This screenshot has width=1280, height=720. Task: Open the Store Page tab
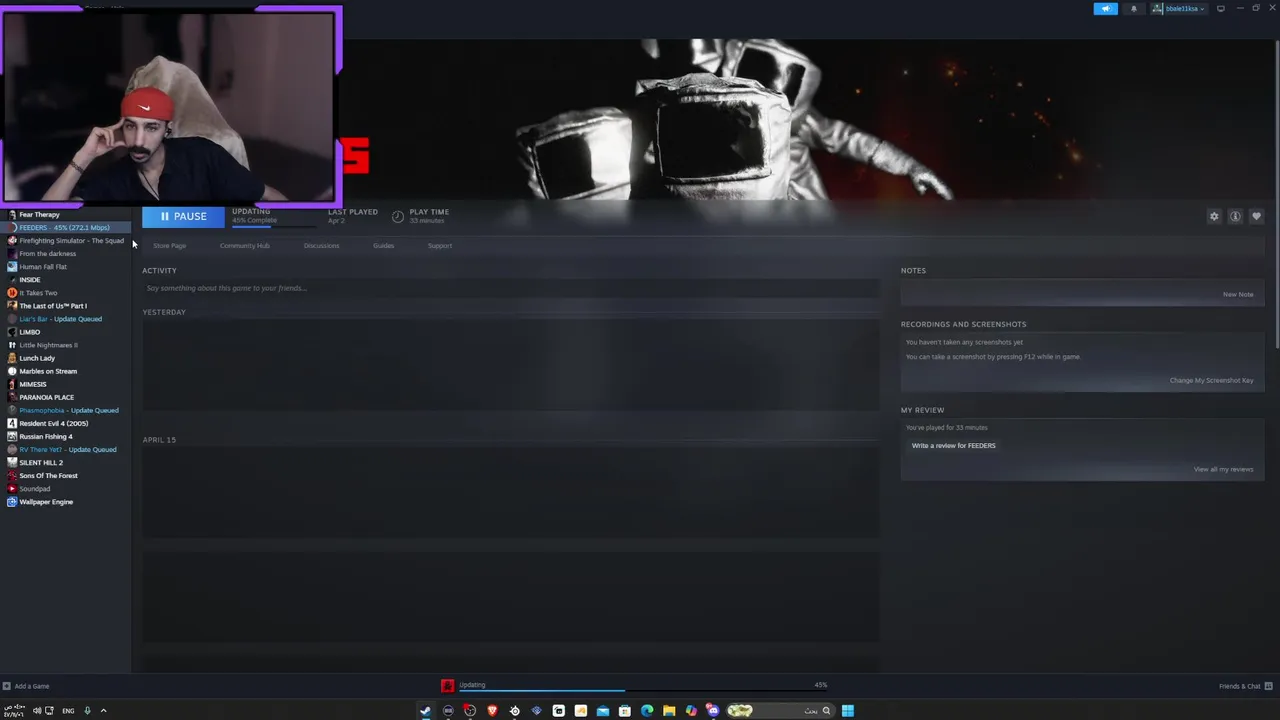(x=169, y=245)
